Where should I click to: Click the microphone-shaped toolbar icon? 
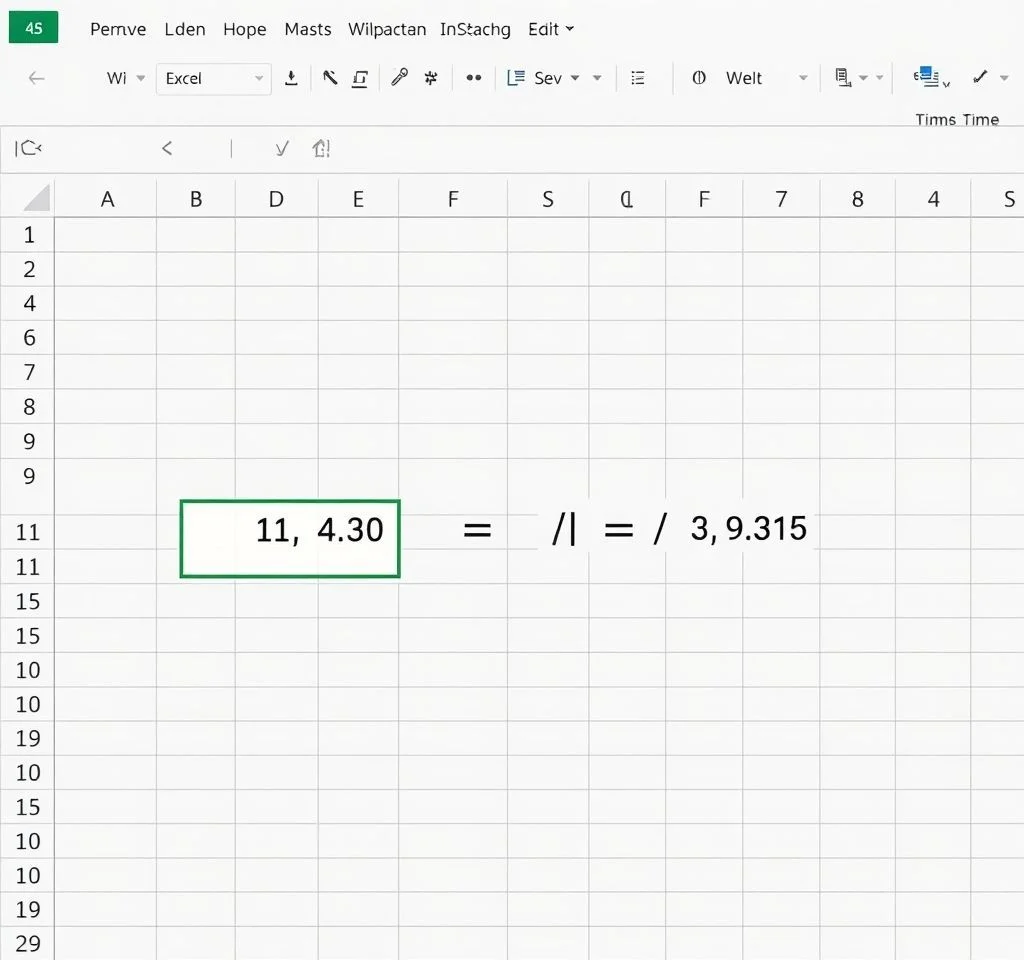[399, 78]
